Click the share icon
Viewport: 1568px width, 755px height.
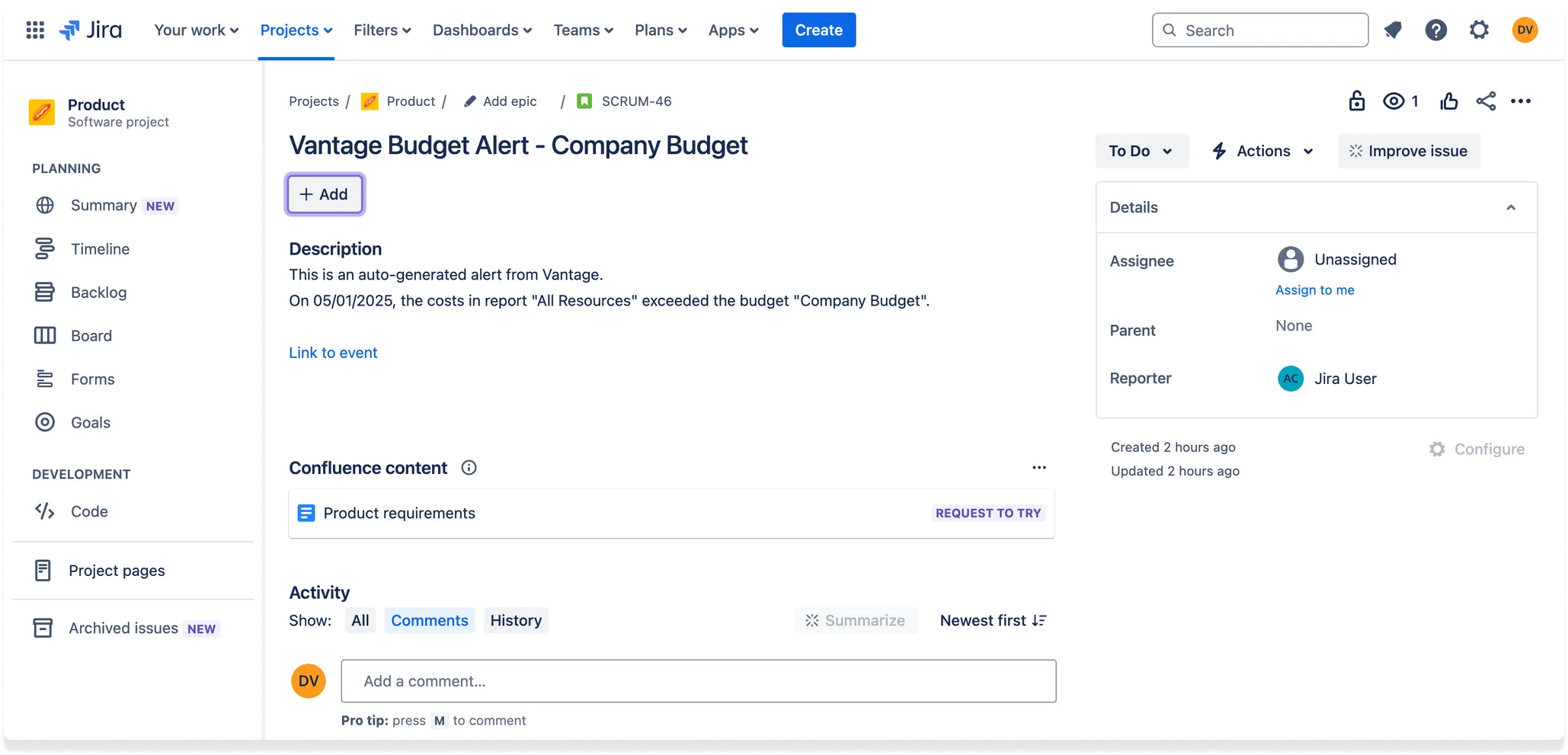tap(1486, 101)
